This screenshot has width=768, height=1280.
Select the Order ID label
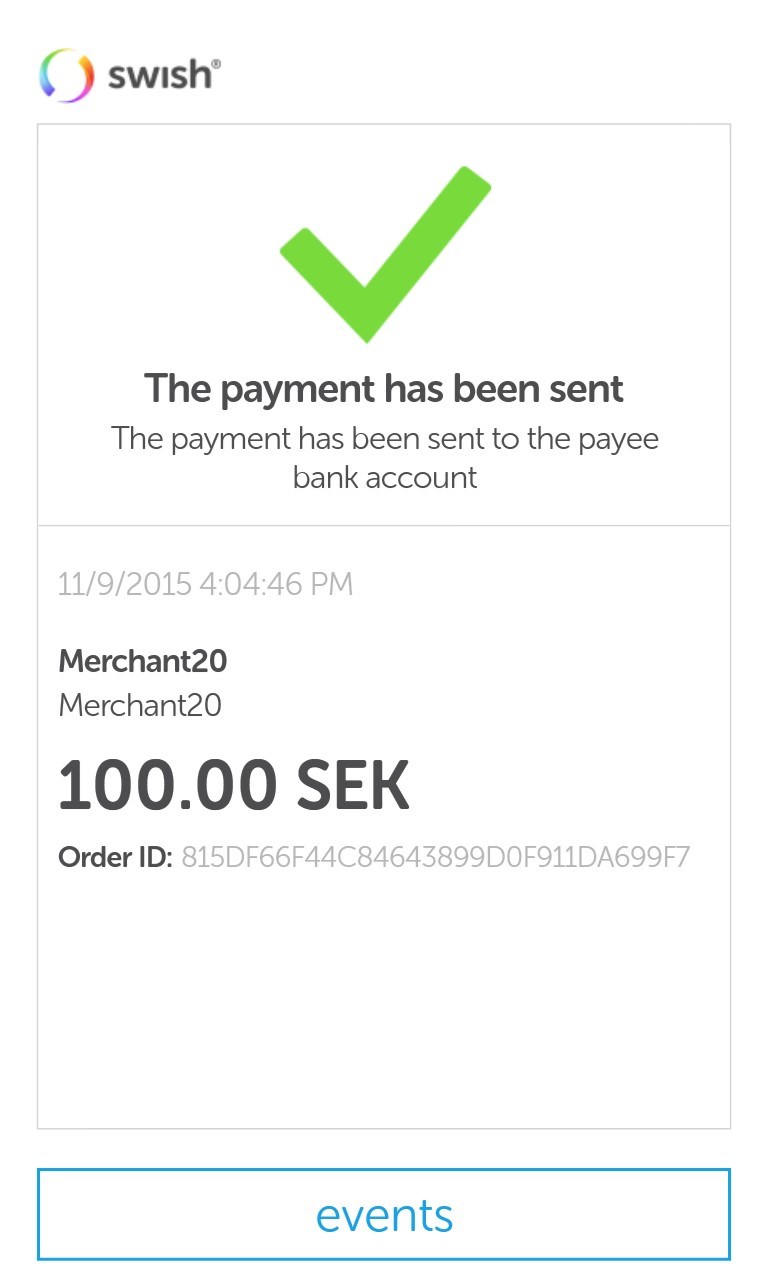point(113,856)
